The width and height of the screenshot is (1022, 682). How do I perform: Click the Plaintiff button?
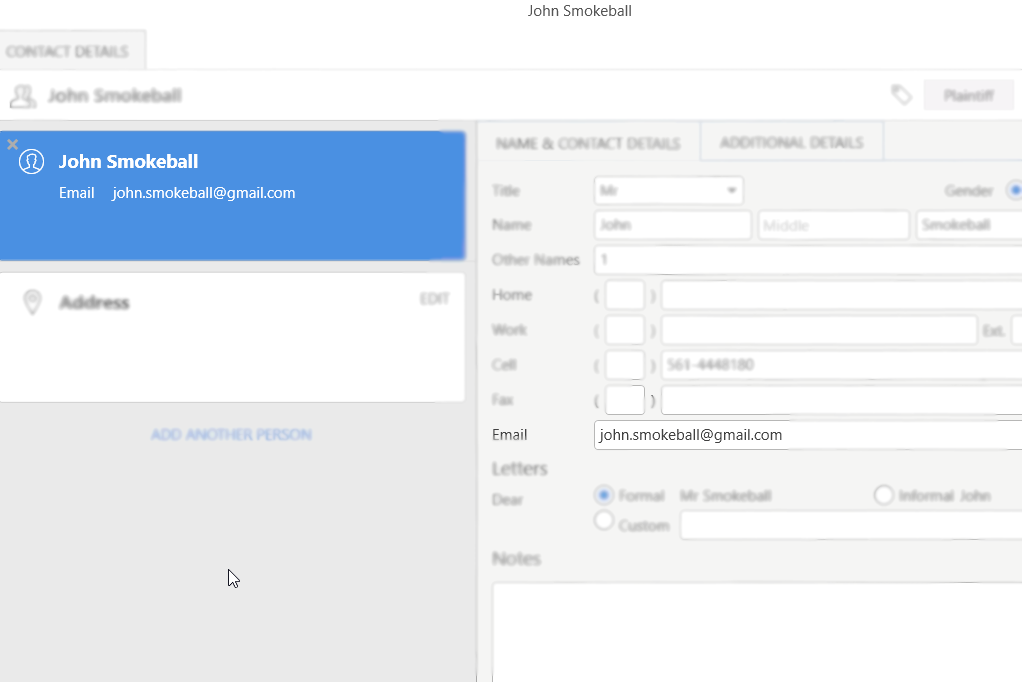[968, 94]
